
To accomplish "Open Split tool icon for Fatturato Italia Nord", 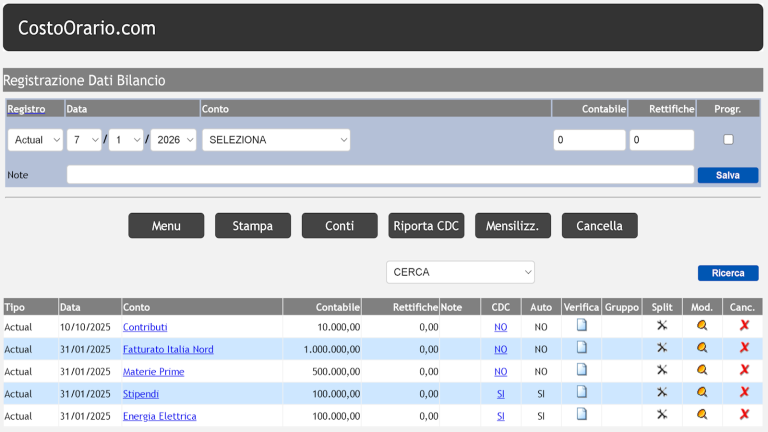I will pos(661,349).
